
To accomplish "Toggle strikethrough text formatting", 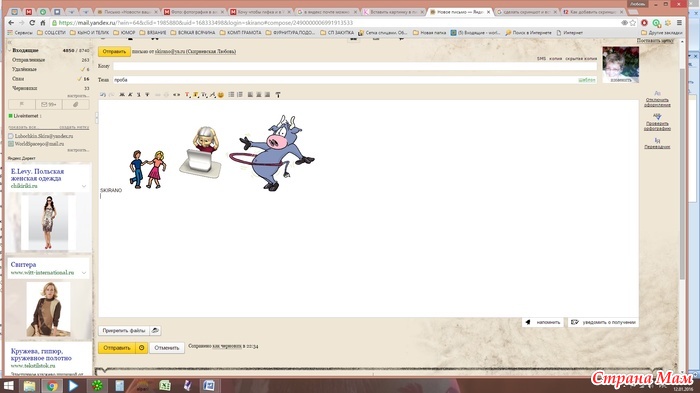I will click(x=147, y=95).
